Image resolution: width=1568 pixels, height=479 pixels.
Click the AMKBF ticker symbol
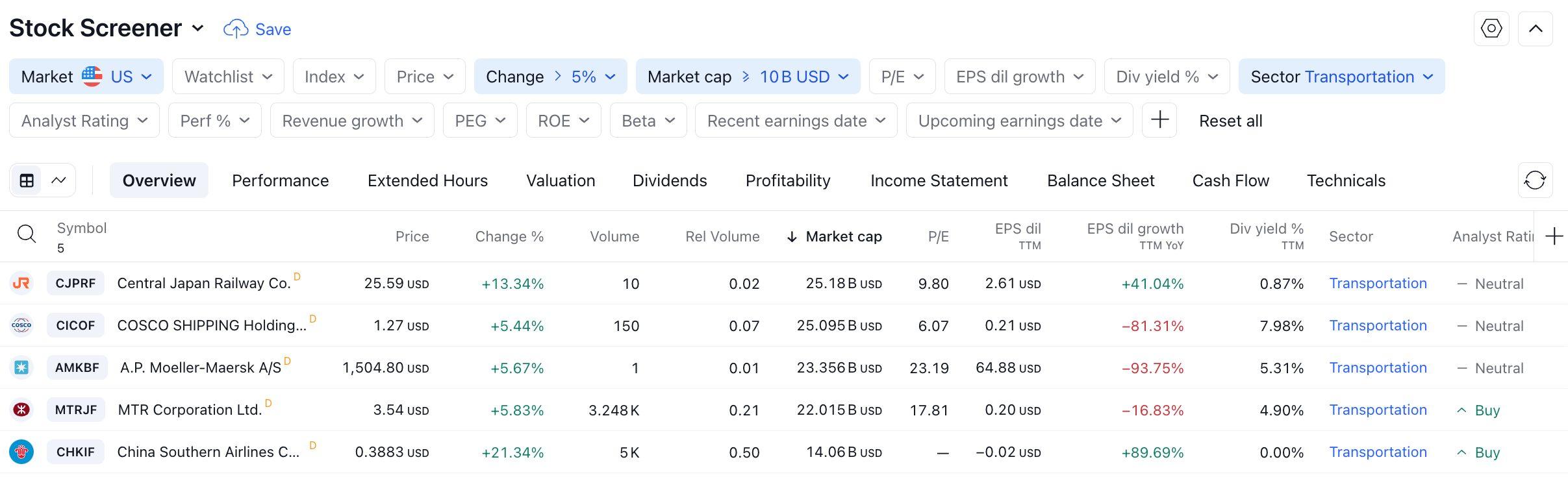click(x=77, y=367)
